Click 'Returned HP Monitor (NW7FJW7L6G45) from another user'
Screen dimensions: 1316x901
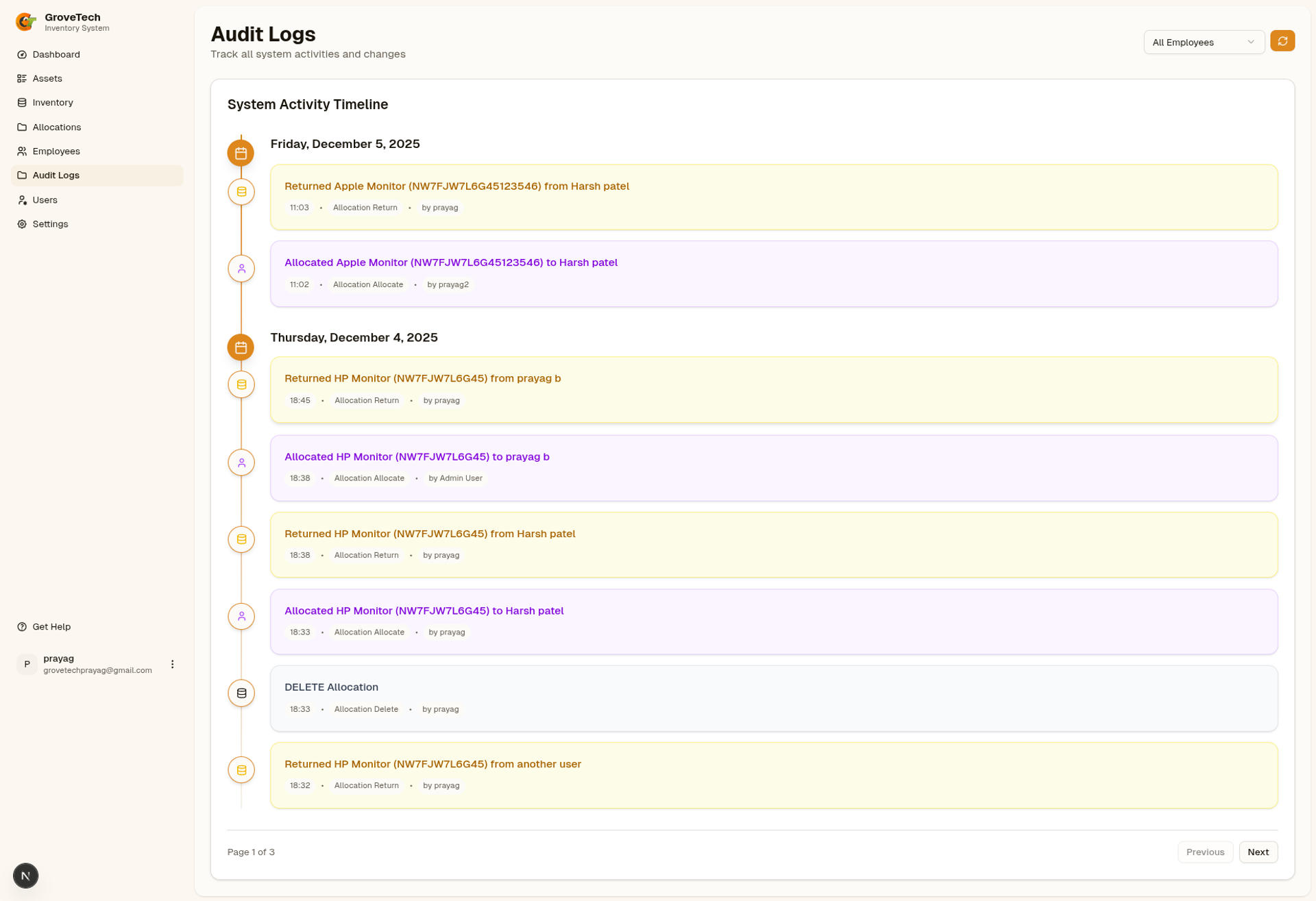pos(432,765)
